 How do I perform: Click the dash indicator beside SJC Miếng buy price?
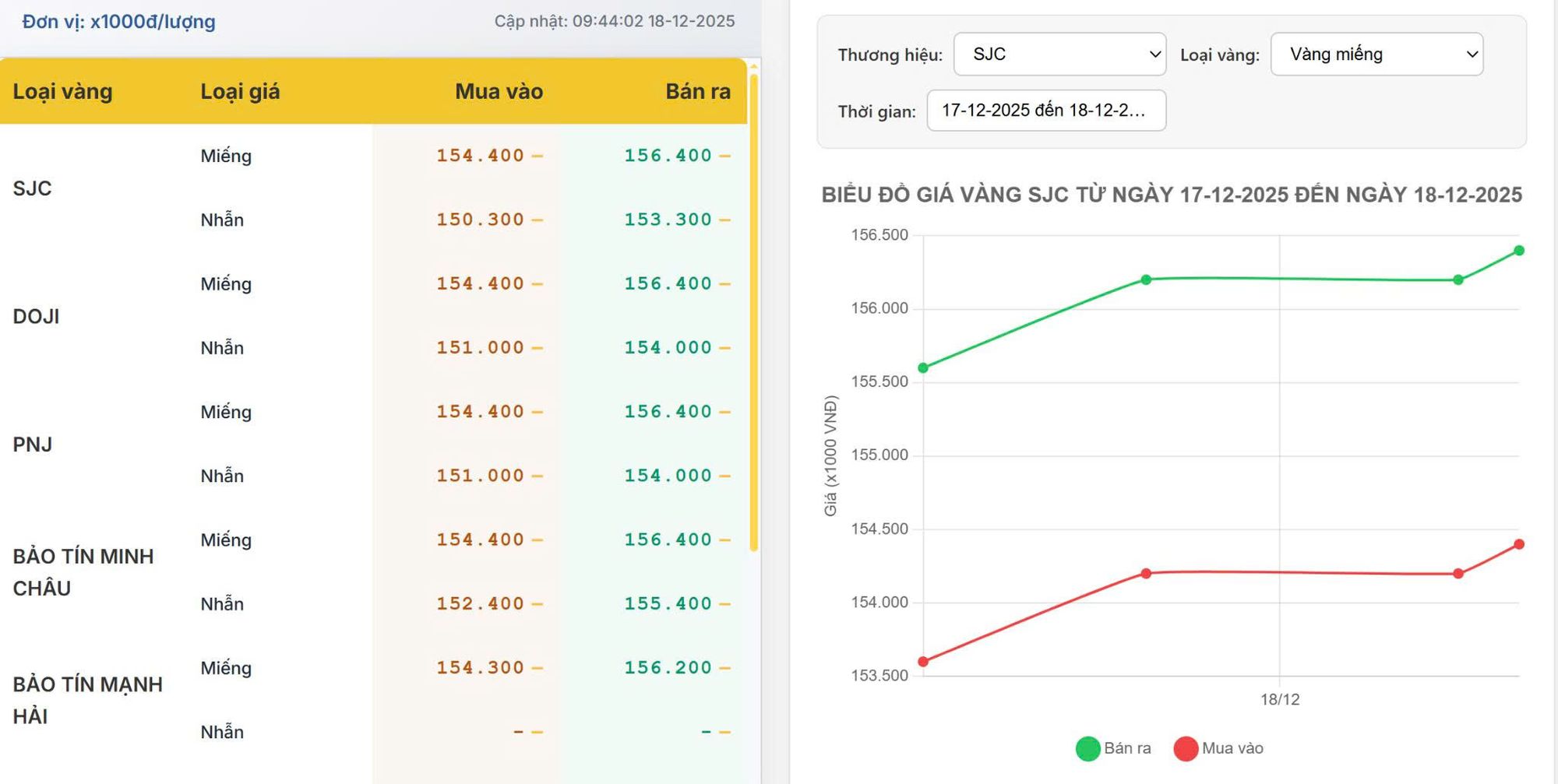pyautogui.click(x=538, y=156)
